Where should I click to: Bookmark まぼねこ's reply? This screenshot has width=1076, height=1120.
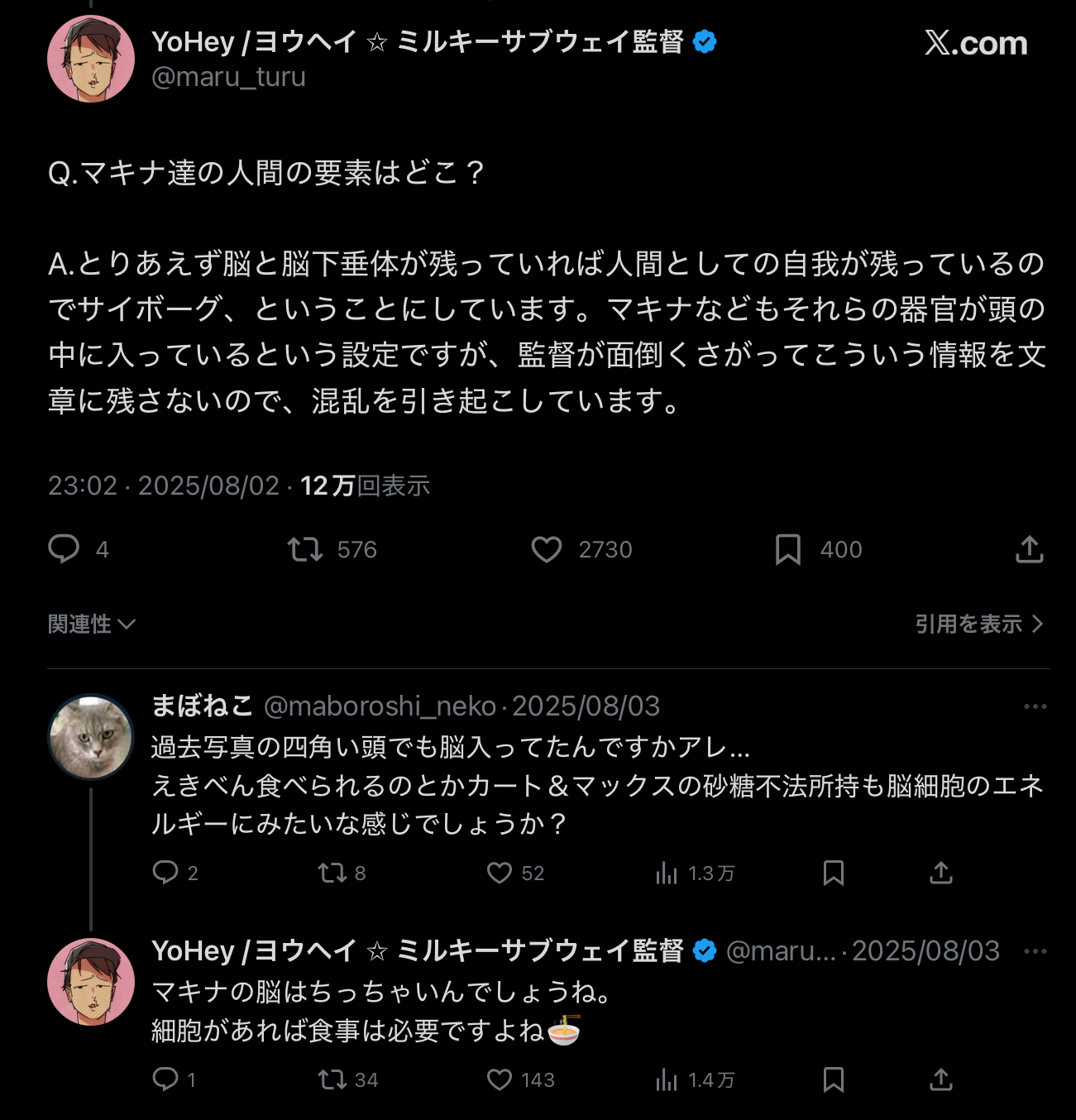click(x=834, y=873)
